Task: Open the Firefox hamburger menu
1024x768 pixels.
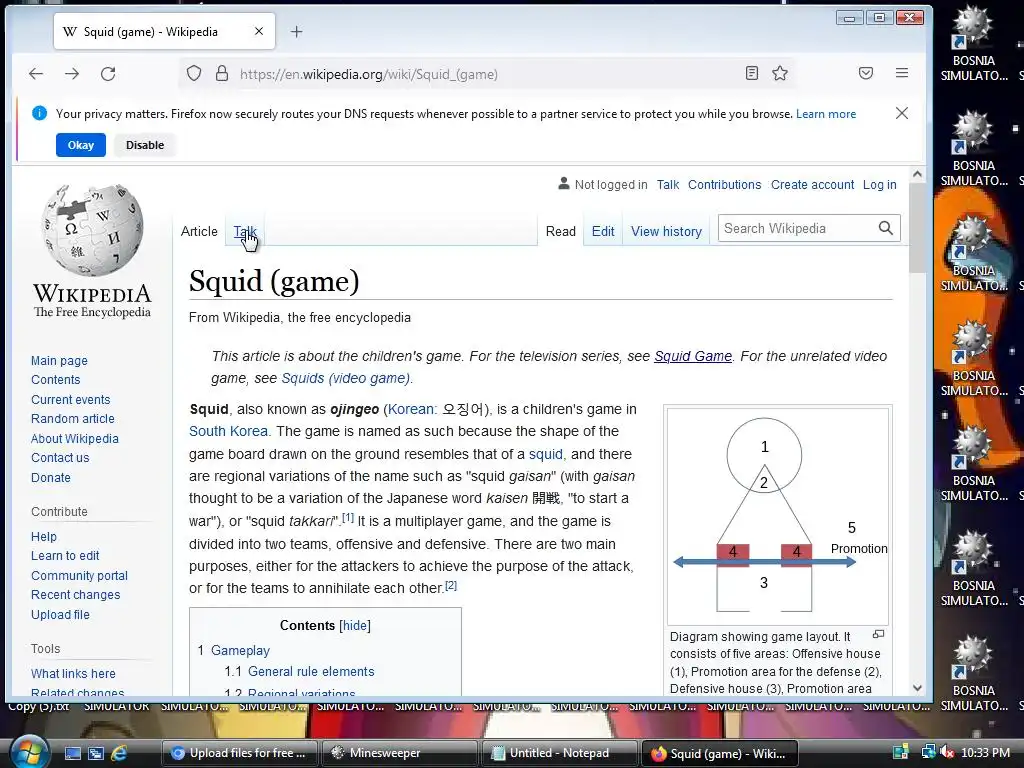Action: (x=902, y=73)
